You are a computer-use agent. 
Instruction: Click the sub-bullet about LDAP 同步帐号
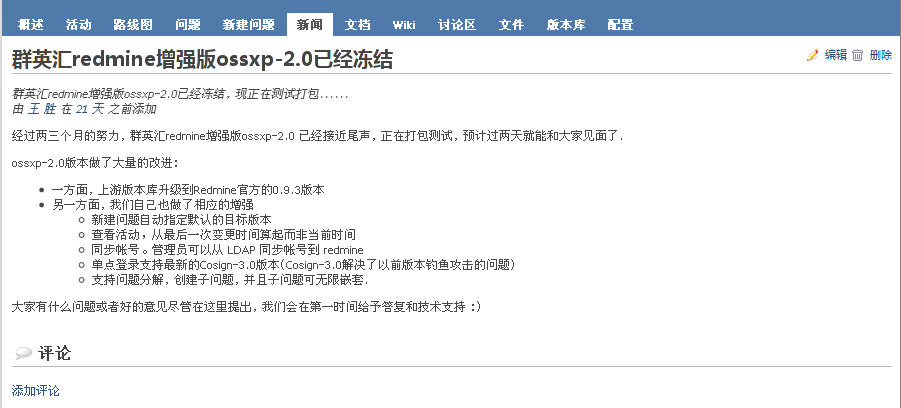coord(228,249)
